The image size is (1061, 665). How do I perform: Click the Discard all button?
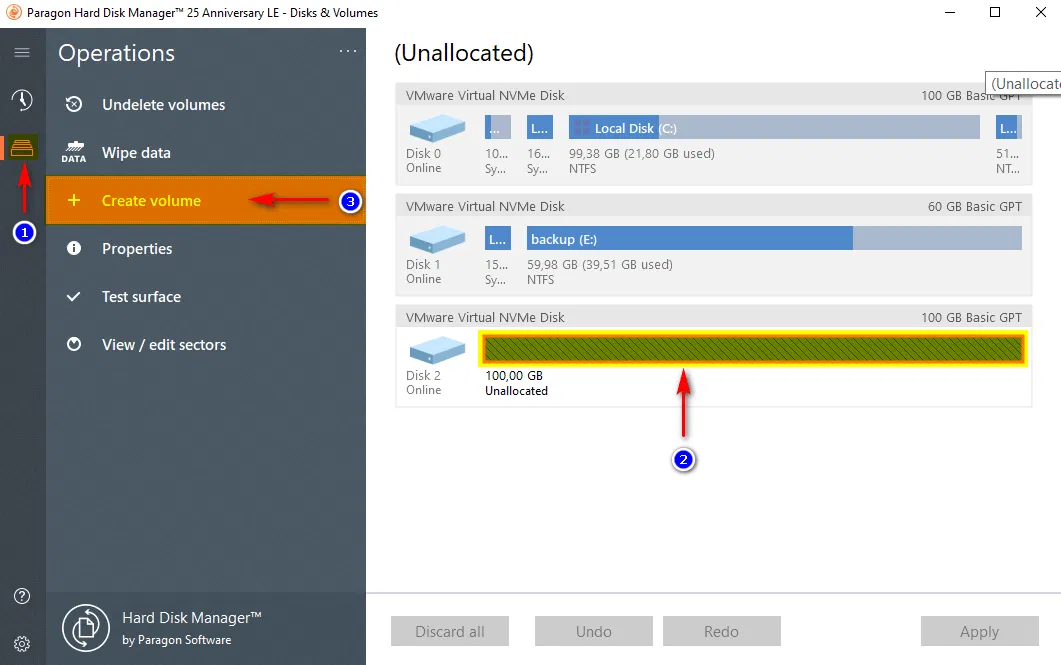[x=450, y=631]
